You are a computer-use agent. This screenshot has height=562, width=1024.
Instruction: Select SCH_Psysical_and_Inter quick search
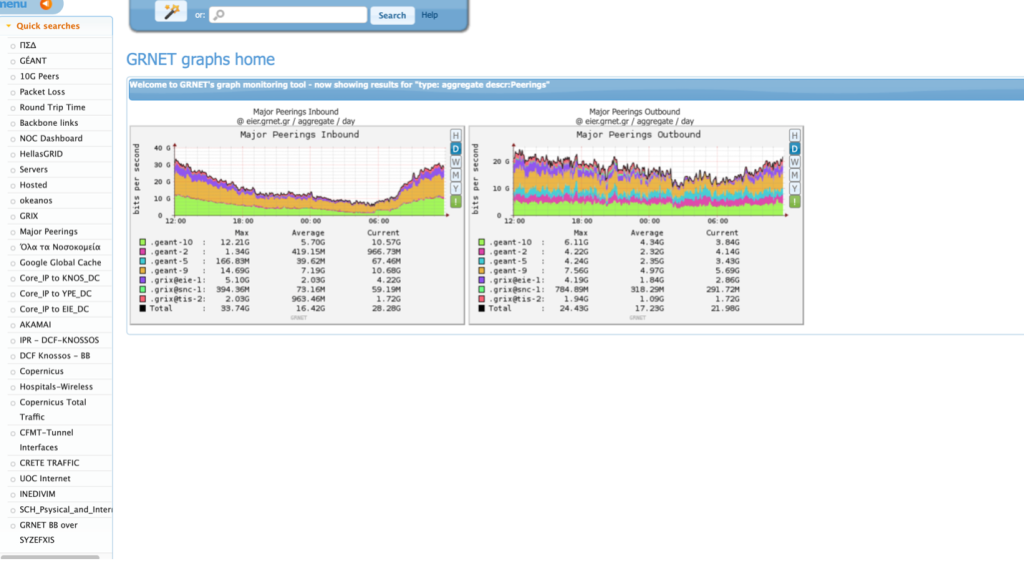click(65, 510)
